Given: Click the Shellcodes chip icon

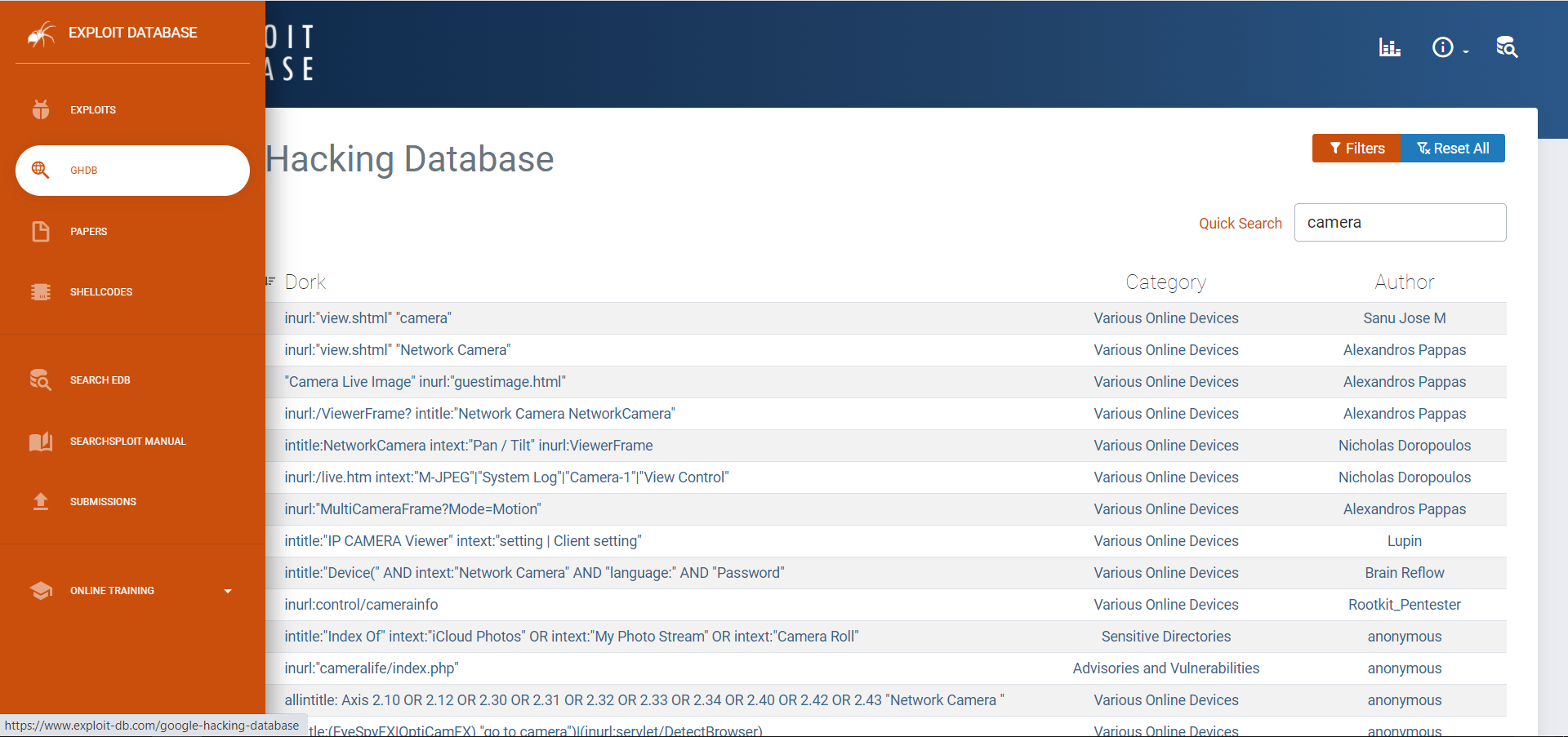Looking at the screenshot, I should click(x=41, y=291).
